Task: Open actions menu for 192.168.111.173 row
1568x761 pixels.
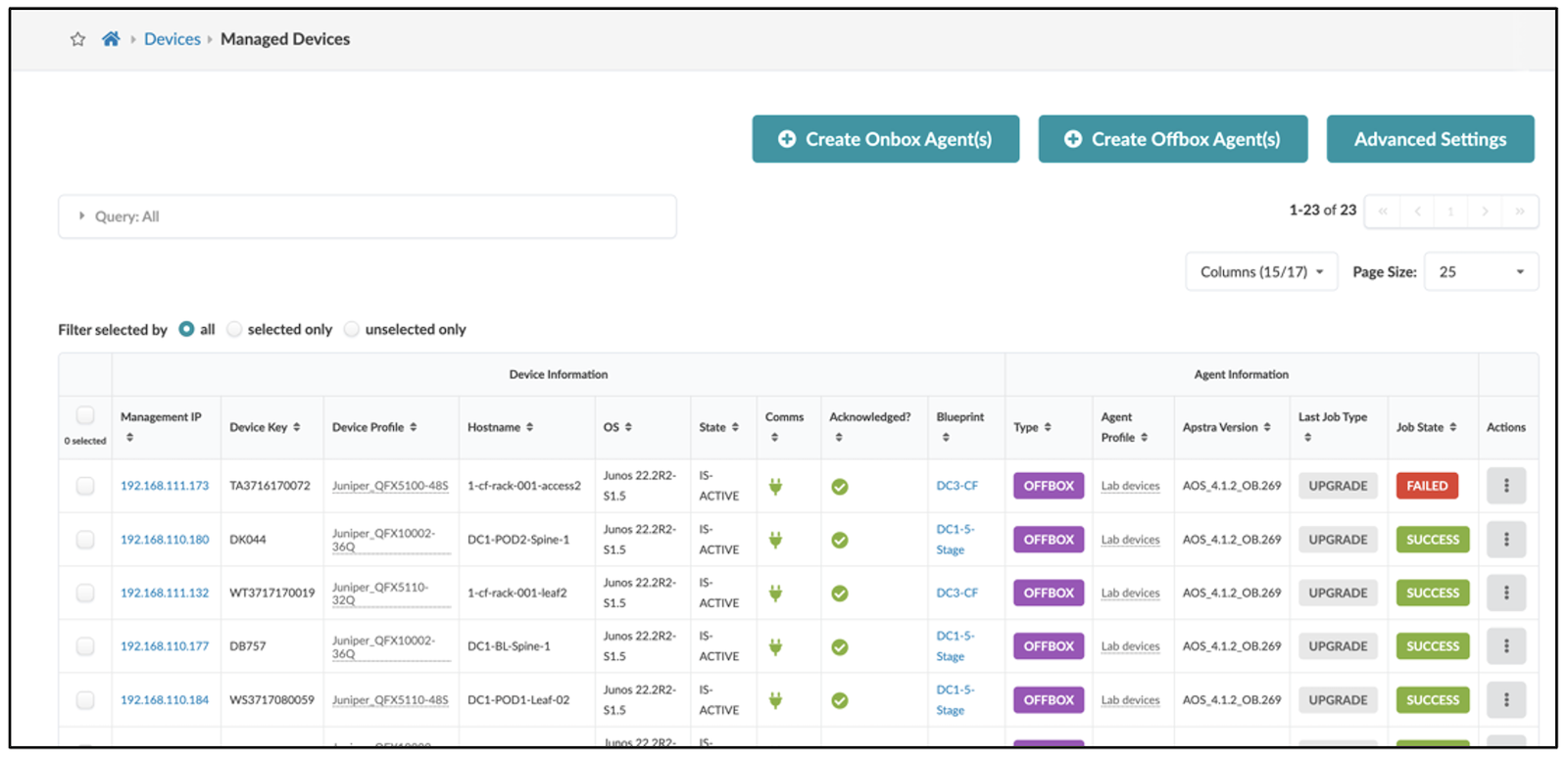Action: coord(1506,486)
